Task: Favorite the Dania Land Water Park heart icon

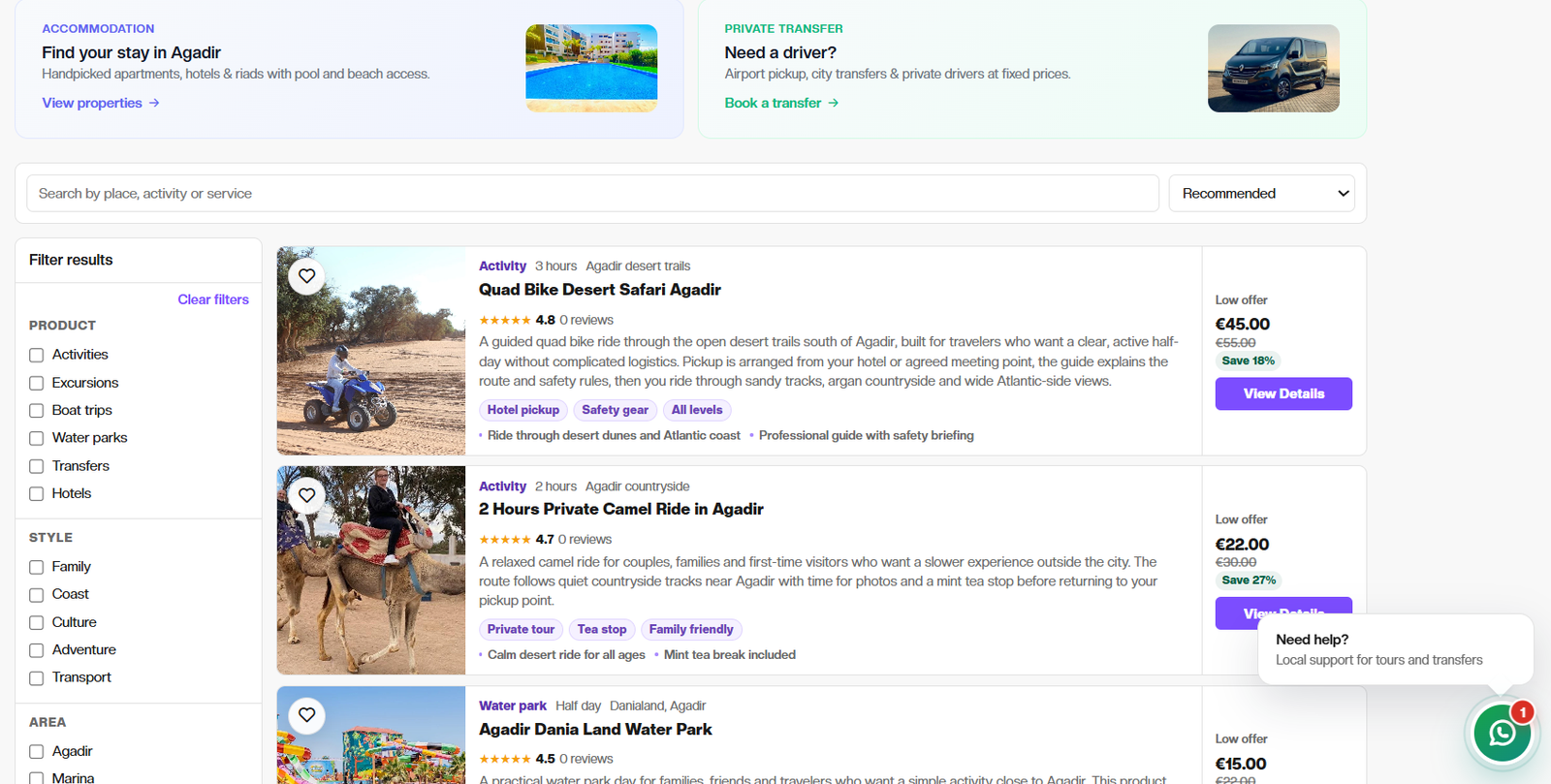Action: [306, 715]
